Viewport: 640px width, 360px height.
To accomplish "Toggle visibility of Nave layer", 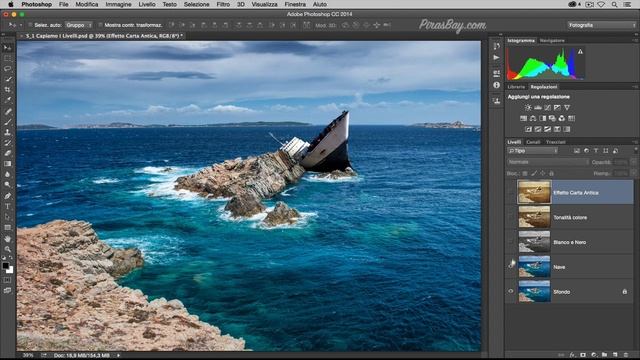I will [x=511, y=267].
